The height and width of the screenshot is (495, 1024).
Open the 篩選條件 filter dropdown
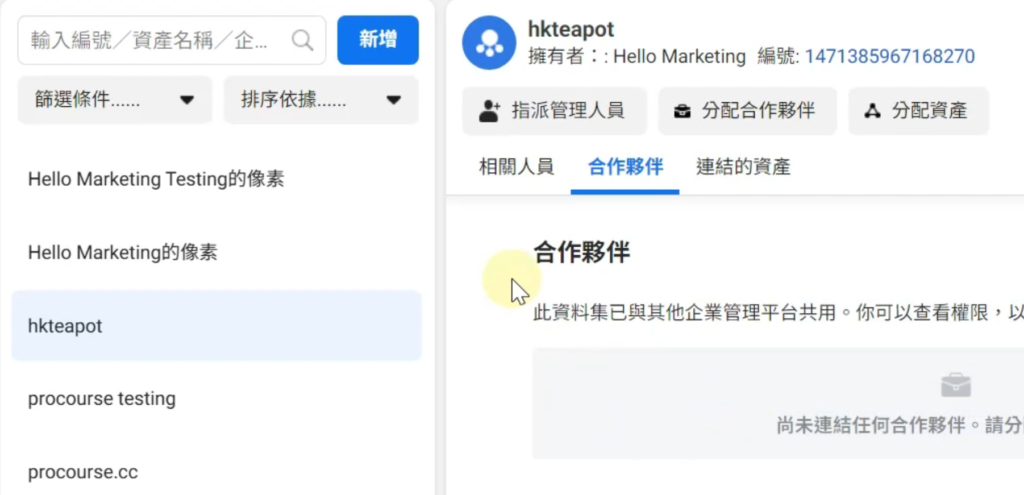pos(114,100)
